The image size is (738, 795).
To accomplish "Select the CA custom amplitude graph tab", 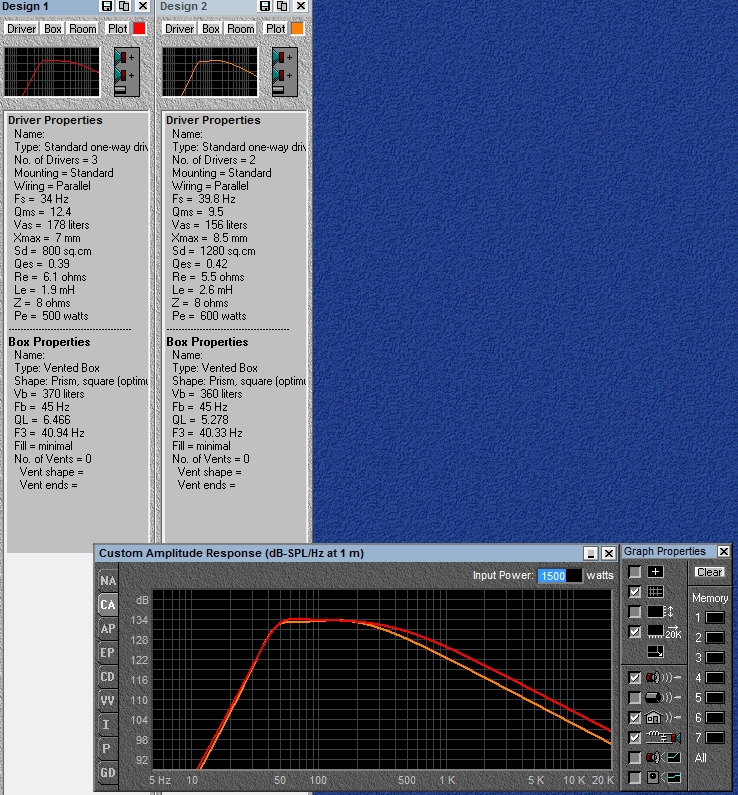I will click(x=108, y=604).
